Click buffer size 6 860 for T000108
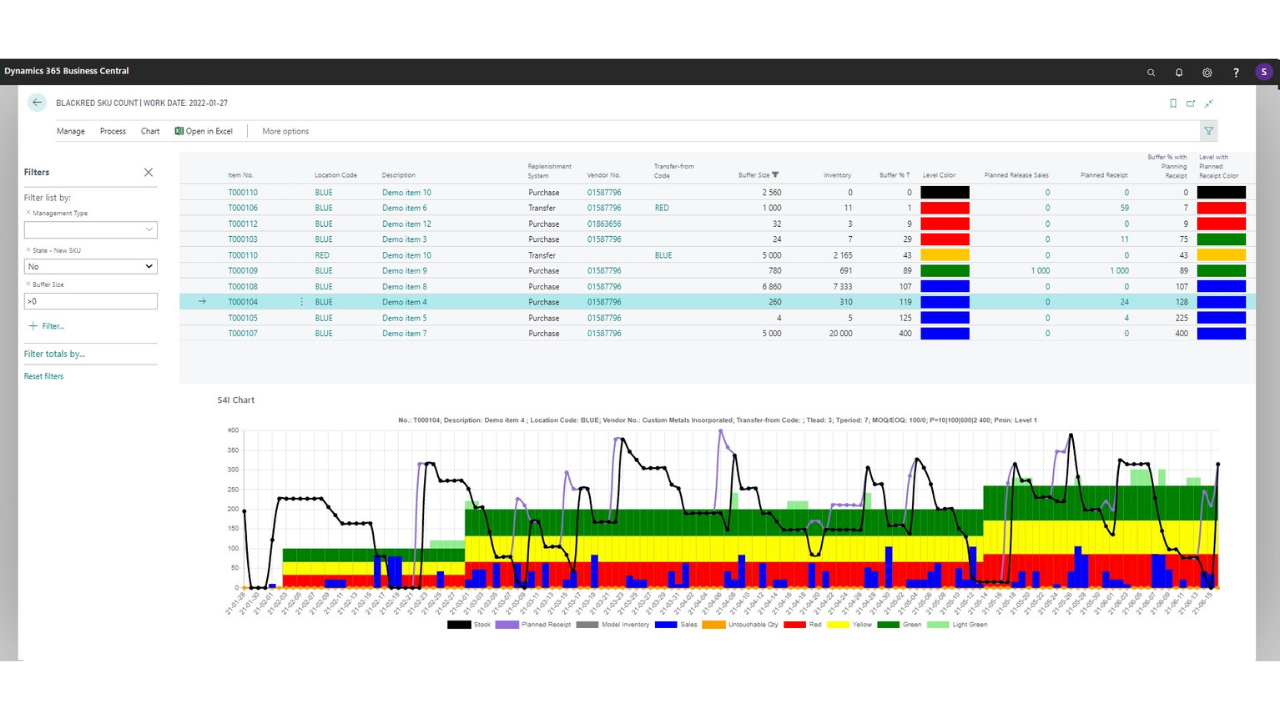Screen dimensions: 1280x720 [x=771, y=286]
